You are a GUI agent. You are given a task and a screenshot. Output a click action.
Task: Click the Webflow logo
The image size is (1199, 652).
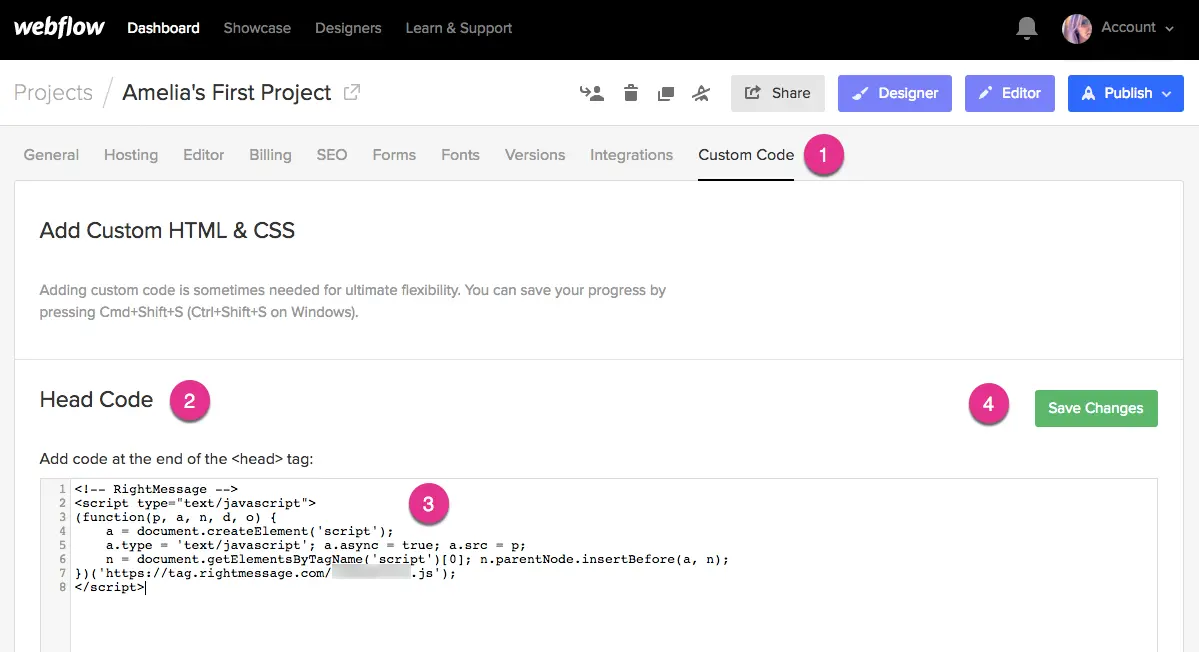pyautogui.click(x=59, y=28)
